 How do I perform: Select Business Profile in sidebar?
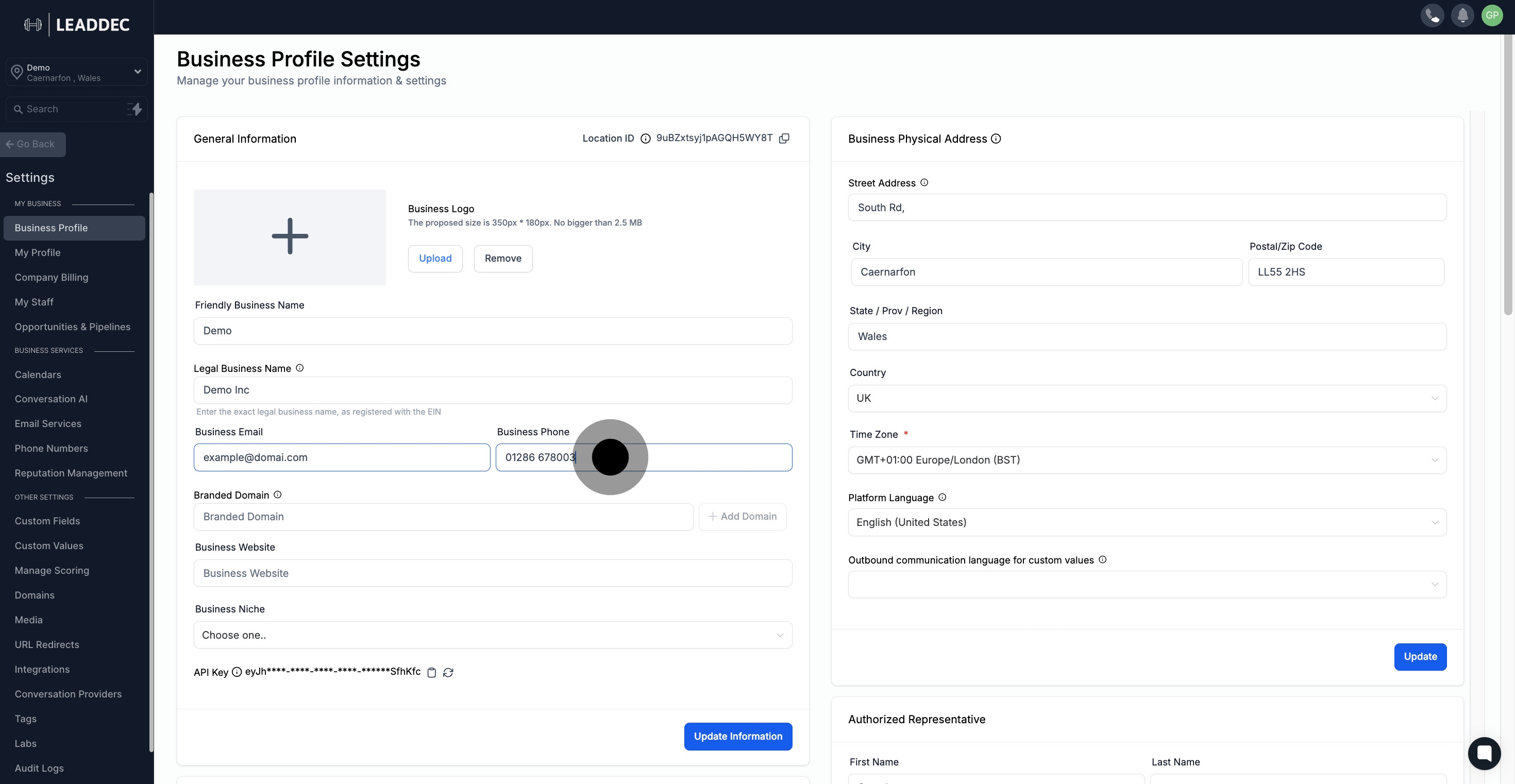tap(74, 228)
